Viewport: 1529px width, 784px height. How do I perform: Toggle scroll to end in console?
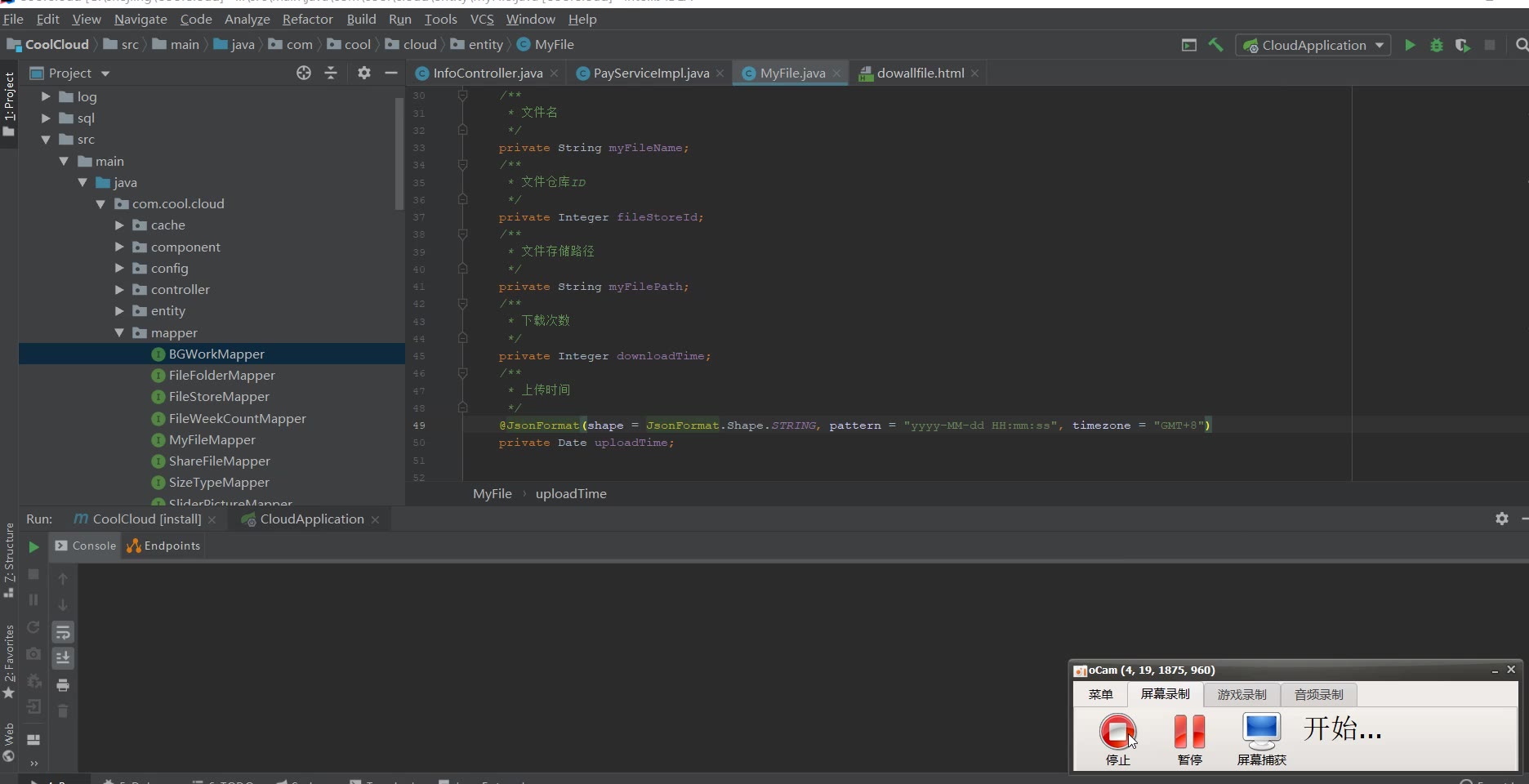[63, 658]
